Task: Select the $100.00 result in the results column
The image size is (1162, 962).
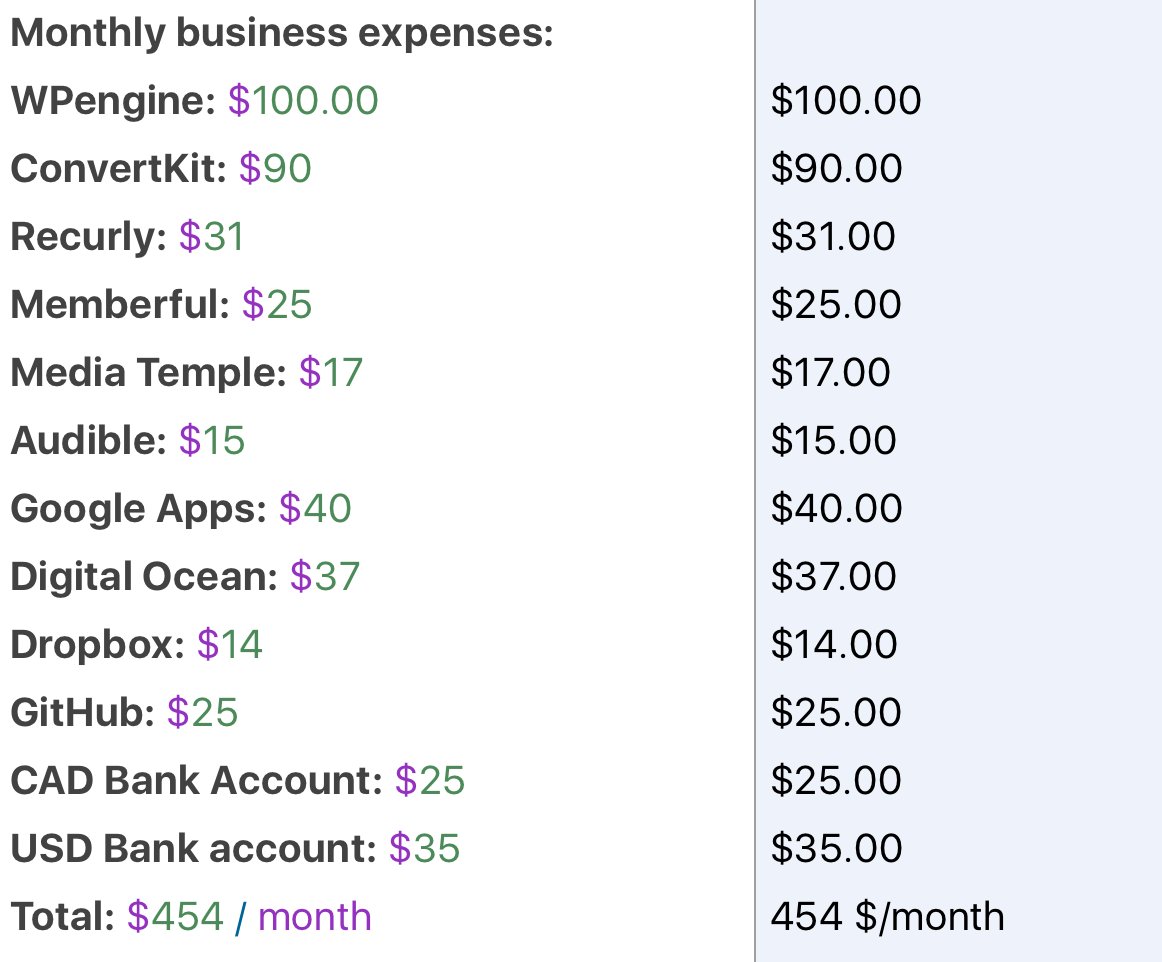Action: (x=846, y=101)
